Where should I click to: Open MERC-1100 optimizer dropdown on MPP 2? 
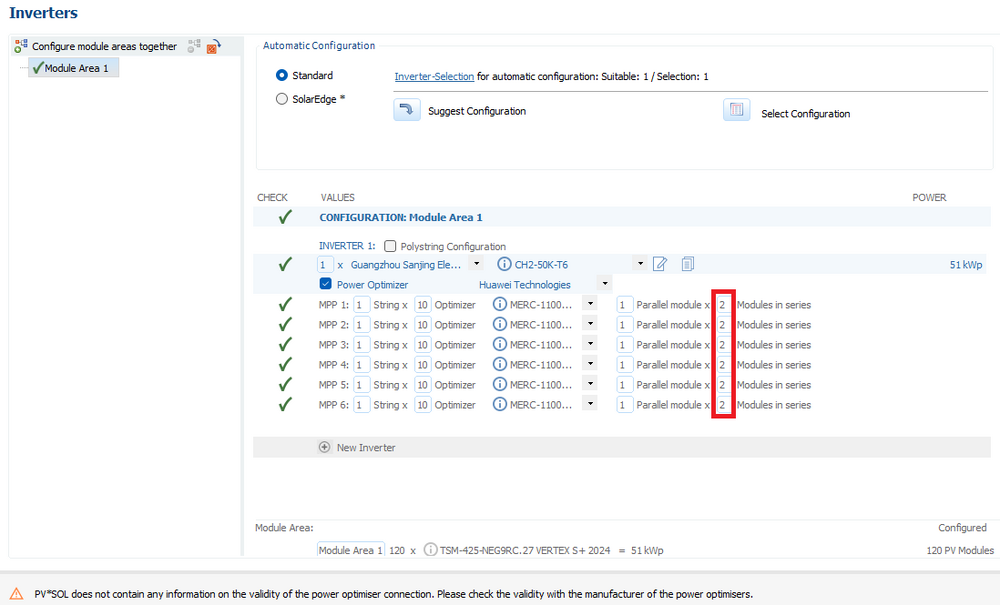coord(591,324)
